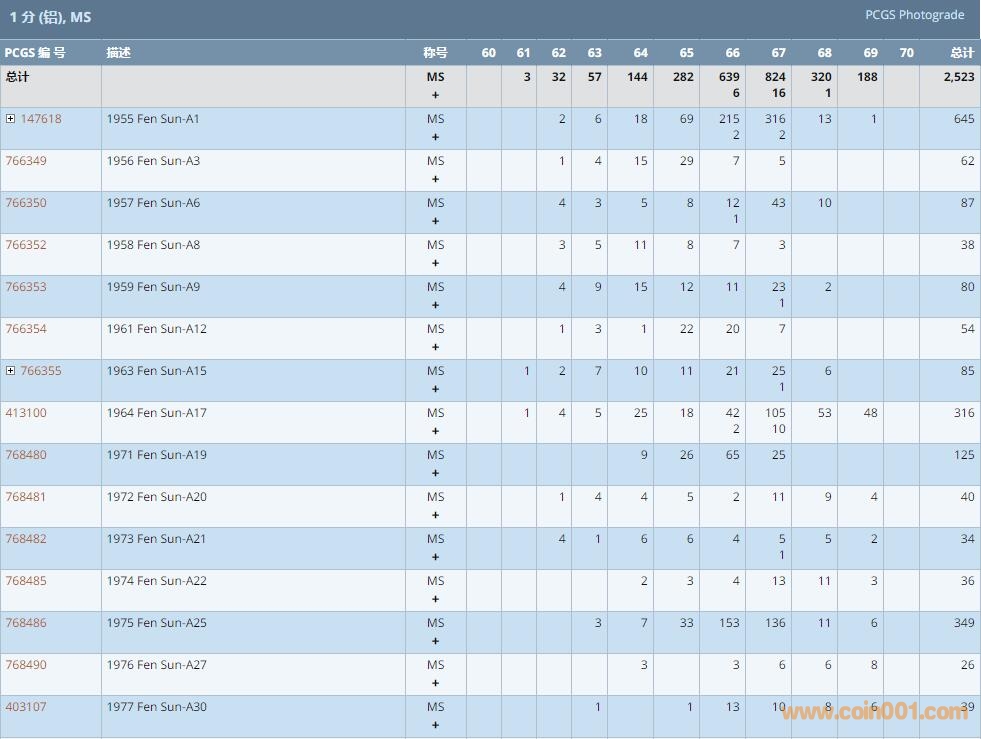Open the PCGS Photograde link

914,15
